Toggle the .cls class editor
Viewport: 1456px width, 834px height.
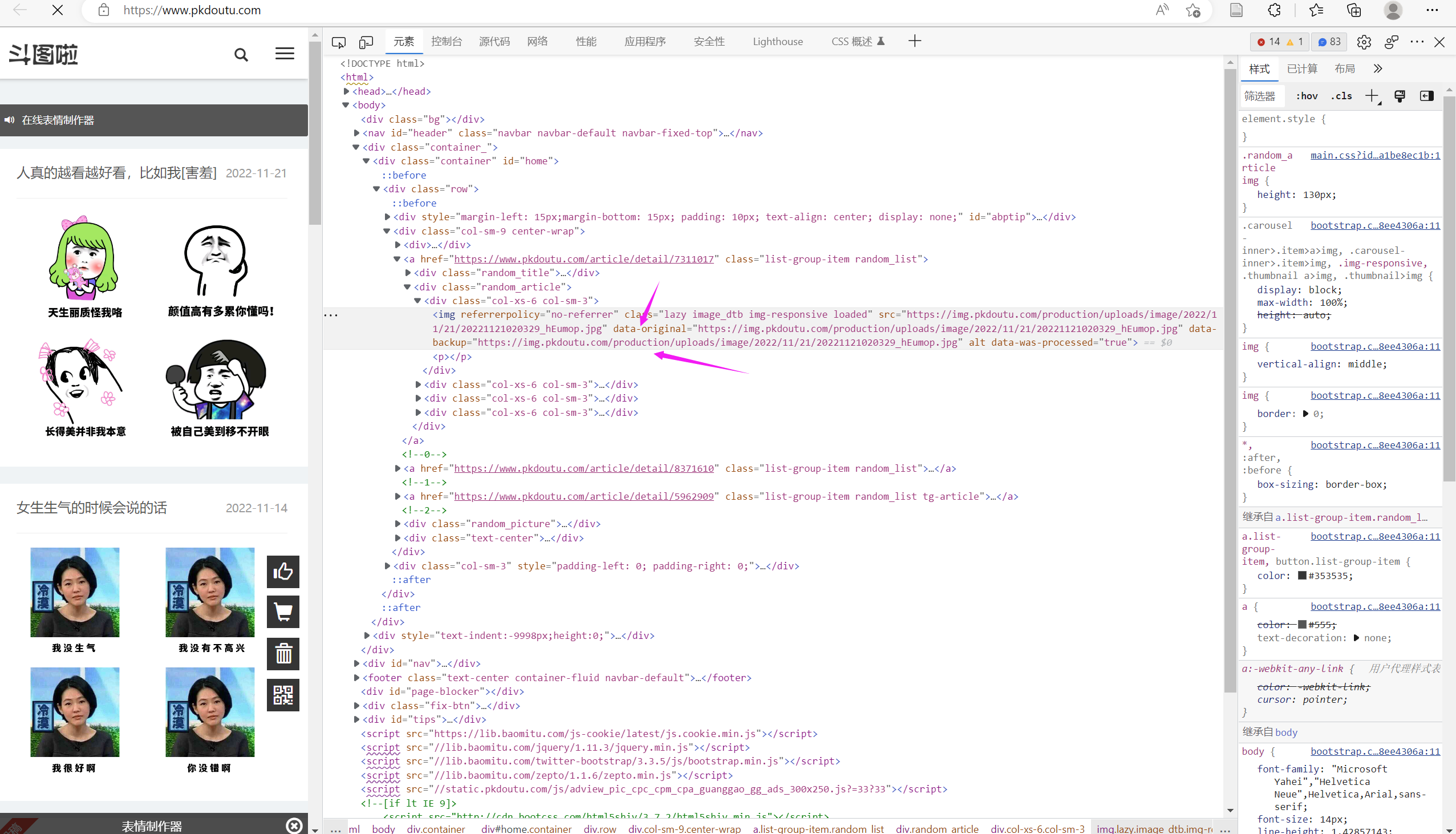click(x=1341, y=96)
